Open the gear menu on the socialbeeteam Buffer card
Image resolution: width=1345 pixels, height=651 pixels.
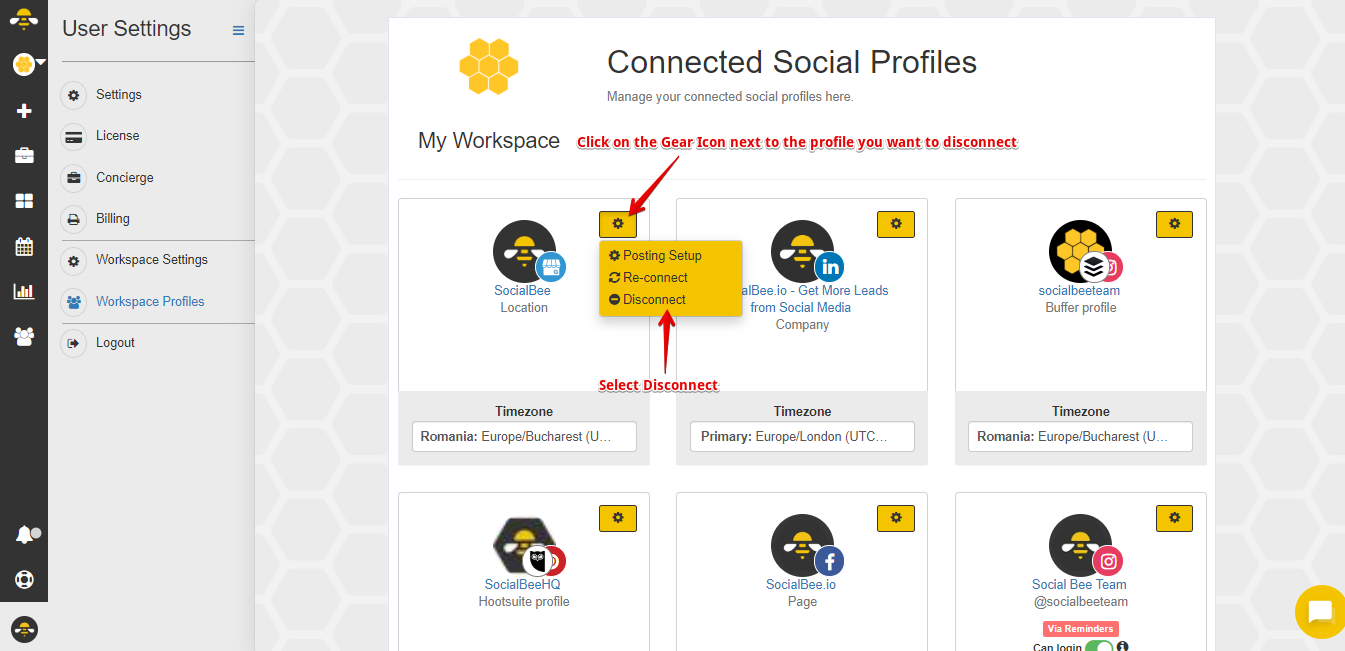pyautogui.click(x=1174, y=224)
